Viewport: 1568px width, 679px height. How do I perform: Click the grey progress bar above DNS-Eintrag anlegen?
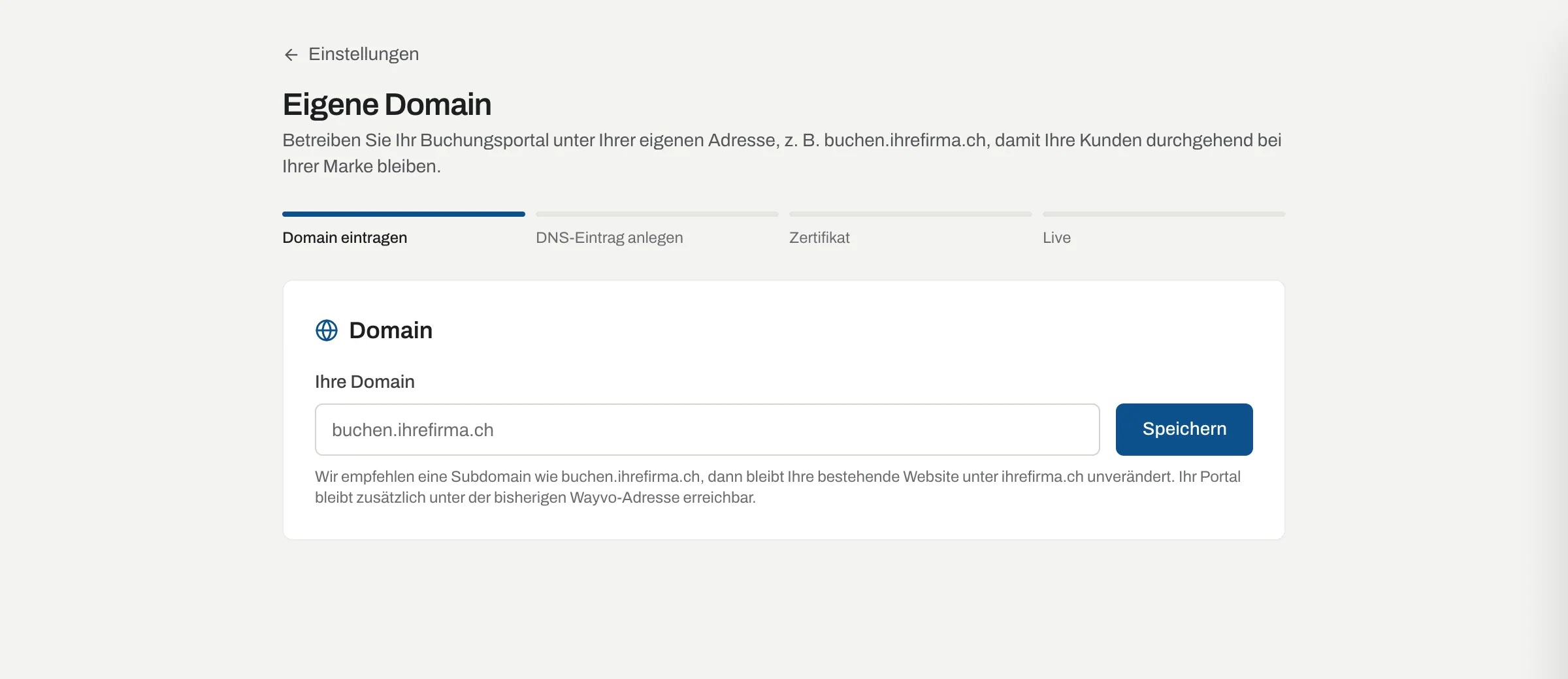click(657, 214)
